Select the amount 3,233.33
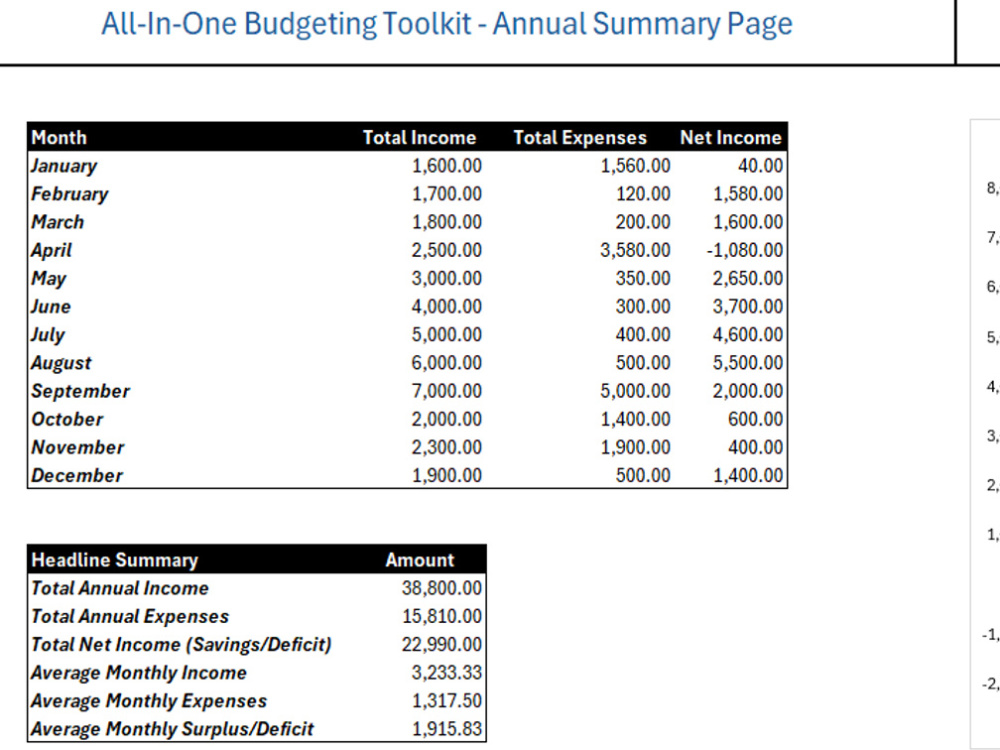Image resolution: width=1000 pixels, height=750 pixels. (x=446, y=672)
